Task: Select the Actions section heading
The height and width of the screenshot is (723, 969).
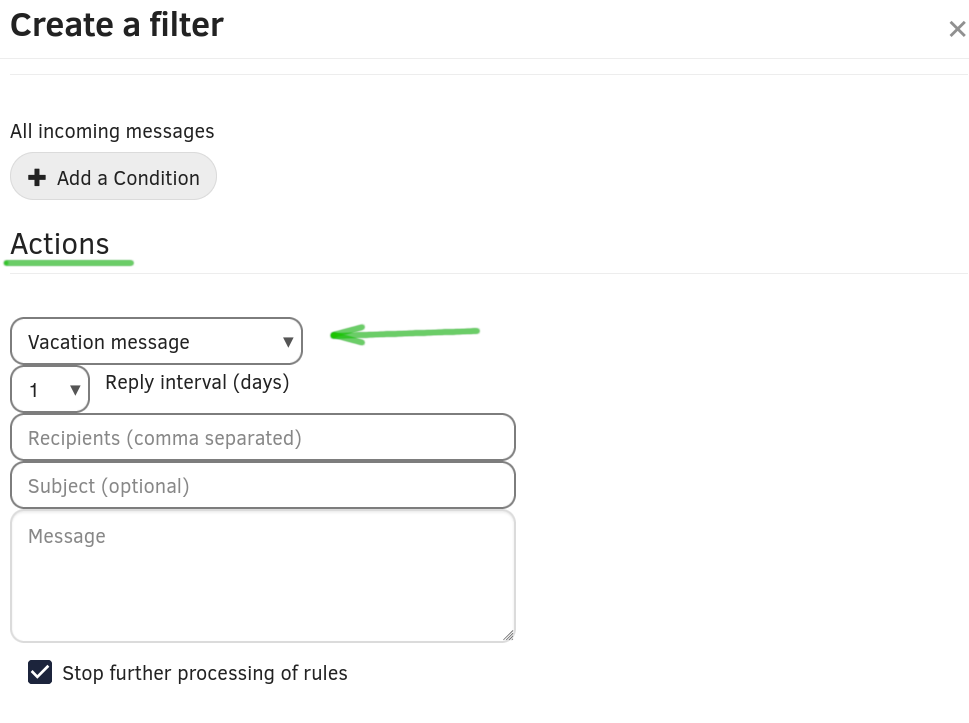Action: pos(60,243)
